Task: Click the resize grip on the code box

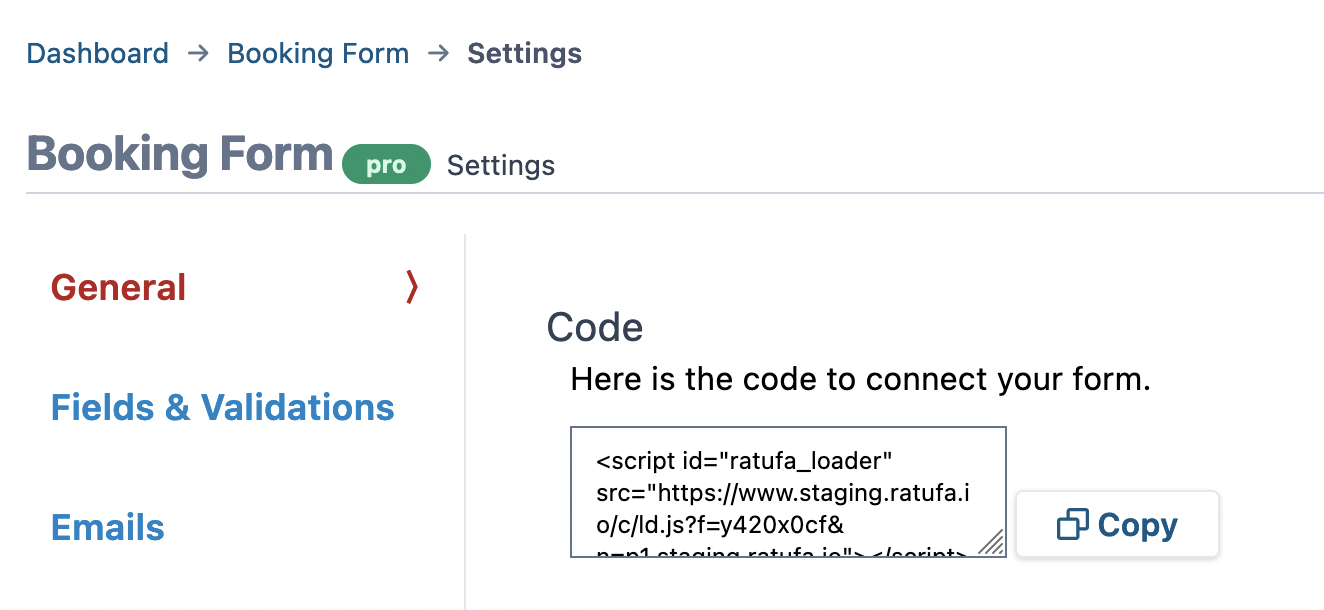Action: coord(993,543)
